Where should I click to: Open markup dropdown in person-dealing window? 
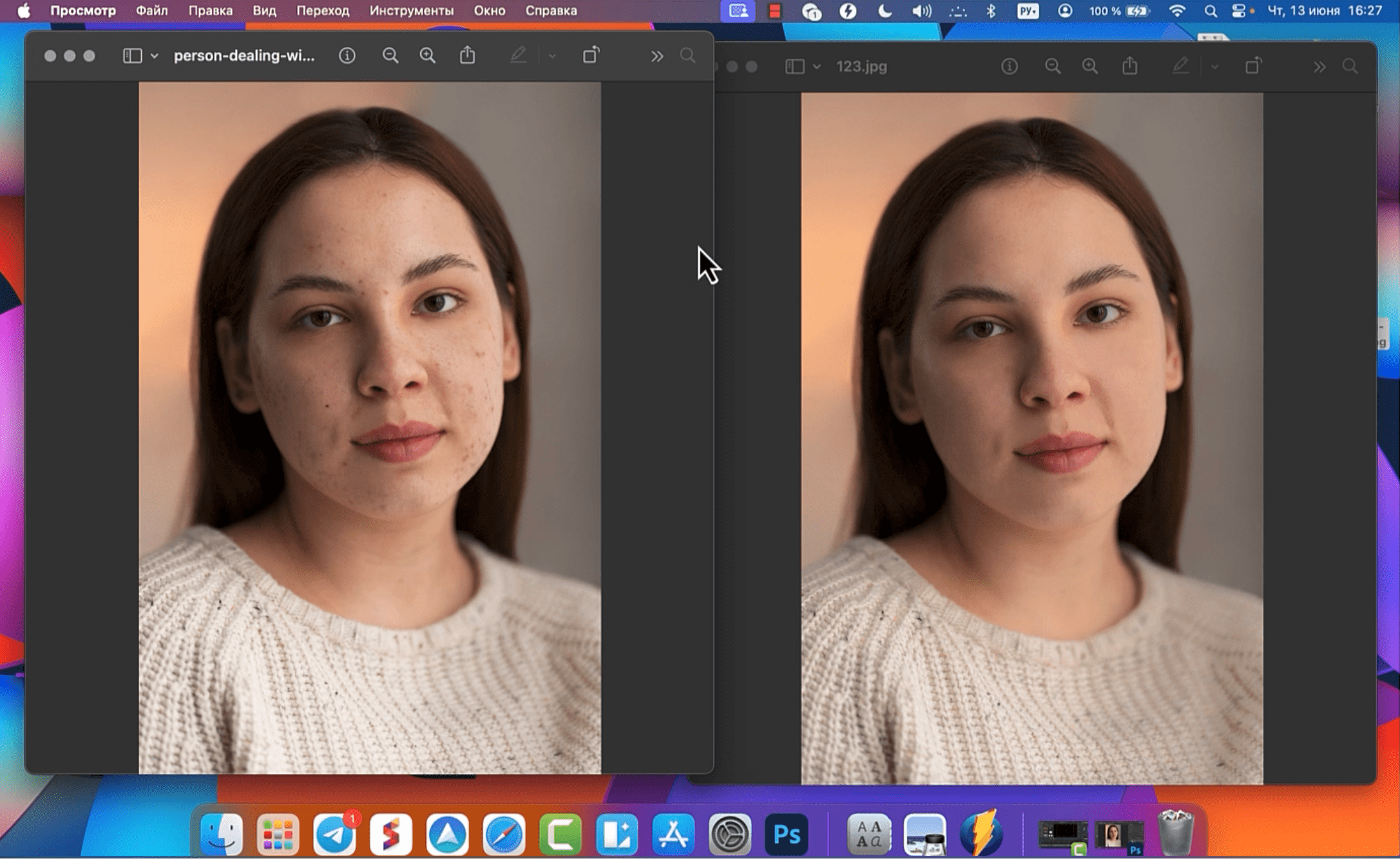pyautogui.click(x=552, y=56)
